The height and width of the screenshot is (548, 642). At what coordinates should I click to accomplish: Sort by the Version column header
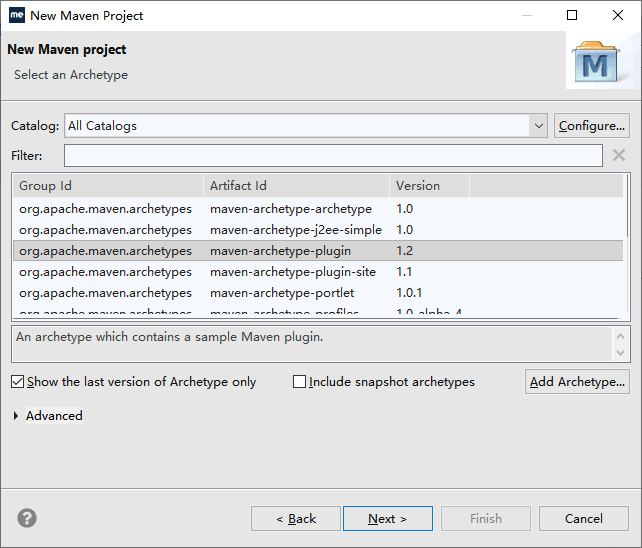[x=429, y=186]
